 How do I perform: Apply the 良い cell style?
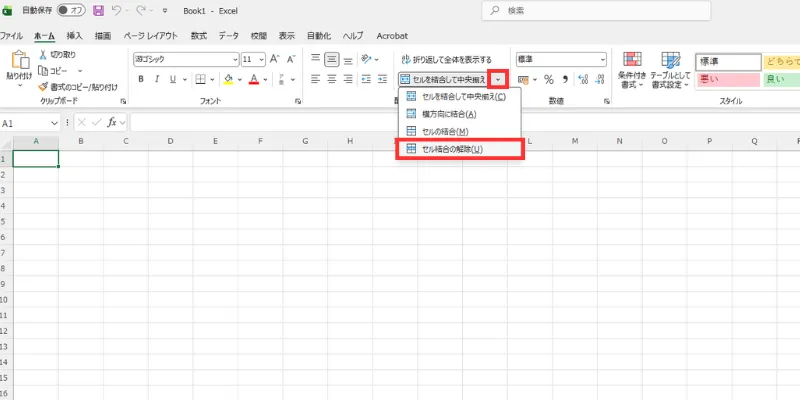pyautogui.click(x=781, y=80)
